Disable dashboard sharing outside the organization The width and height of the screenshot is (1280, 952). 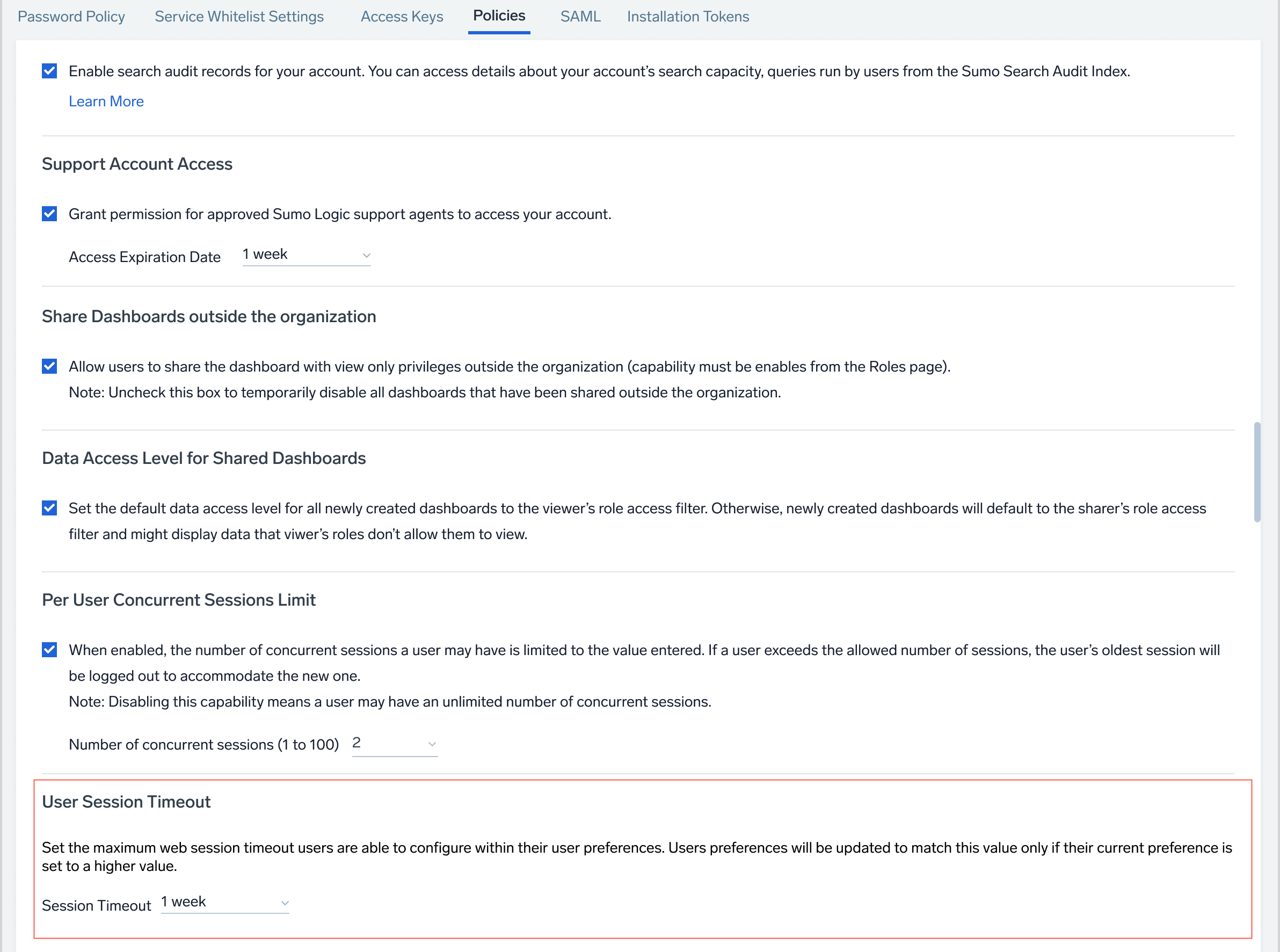(x=49, y=366)
